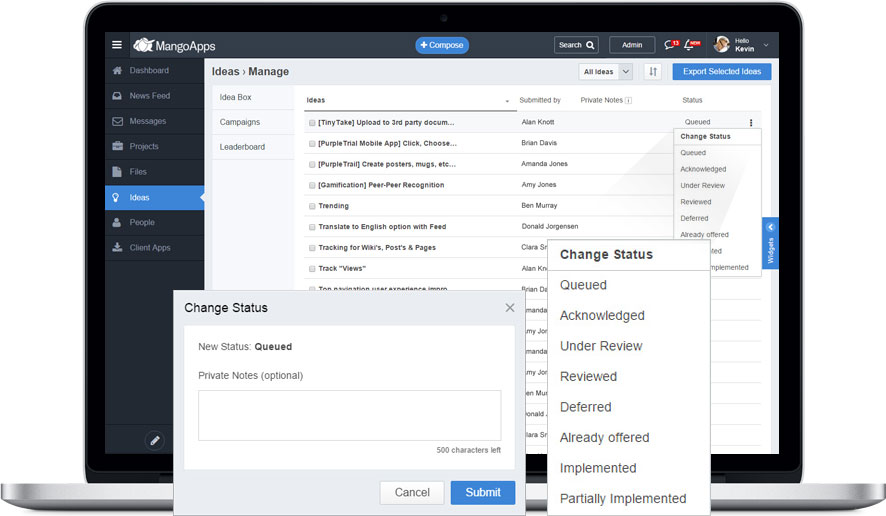Choose Acknowledged in enlarged status menu
Image resolution: width=886 pixels, height=516 pixels.
click(602, 315)
